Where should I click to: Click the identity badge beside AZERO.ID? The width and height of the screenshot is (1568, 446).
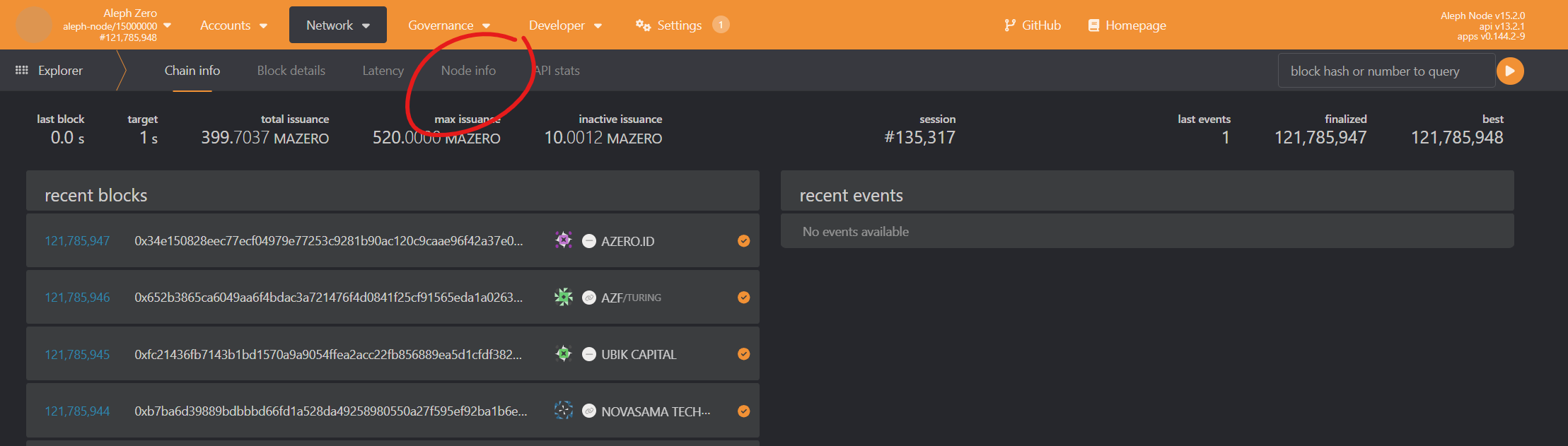click(x=588, y=241)
